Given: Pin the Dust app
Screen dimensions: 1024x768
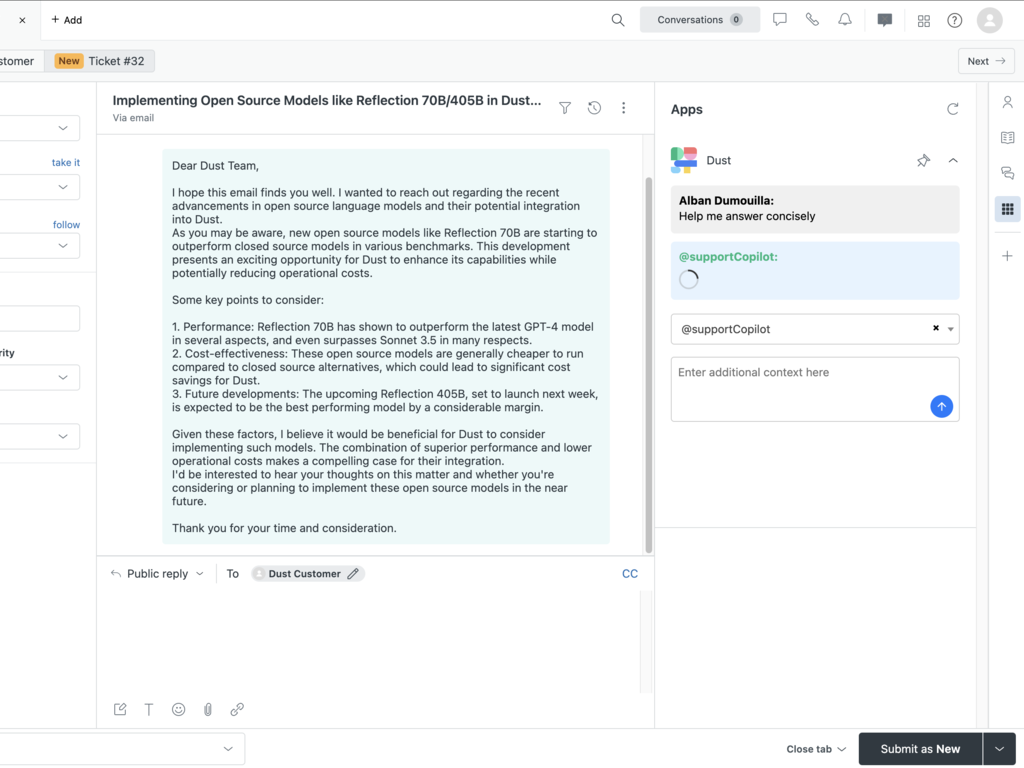Looking at the screenshot, I should tap(923, 160).
